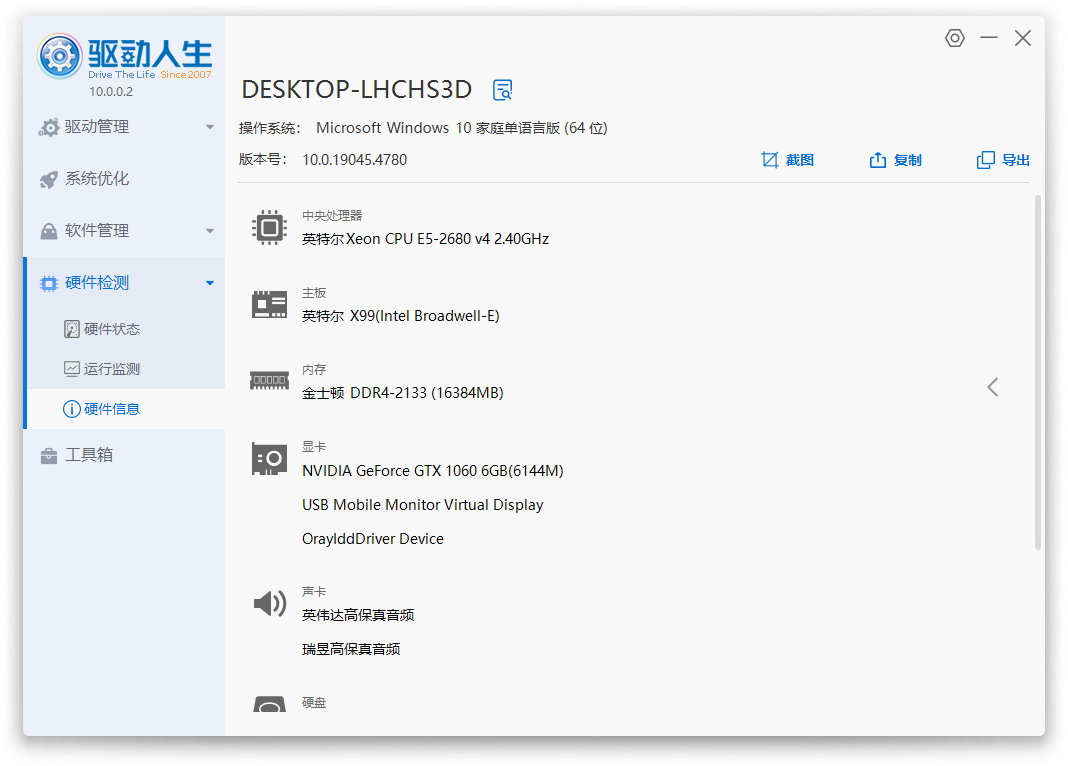Click the 中央处理器 label
Image resolution: width=1068 pixels, height=766 pixels.
(332, 216)
